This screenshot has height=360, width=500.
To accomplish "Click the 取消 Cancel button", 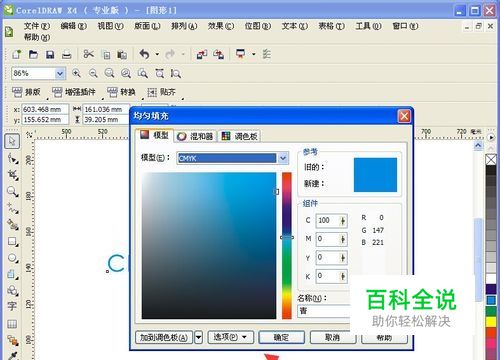I will coord(332,337).
